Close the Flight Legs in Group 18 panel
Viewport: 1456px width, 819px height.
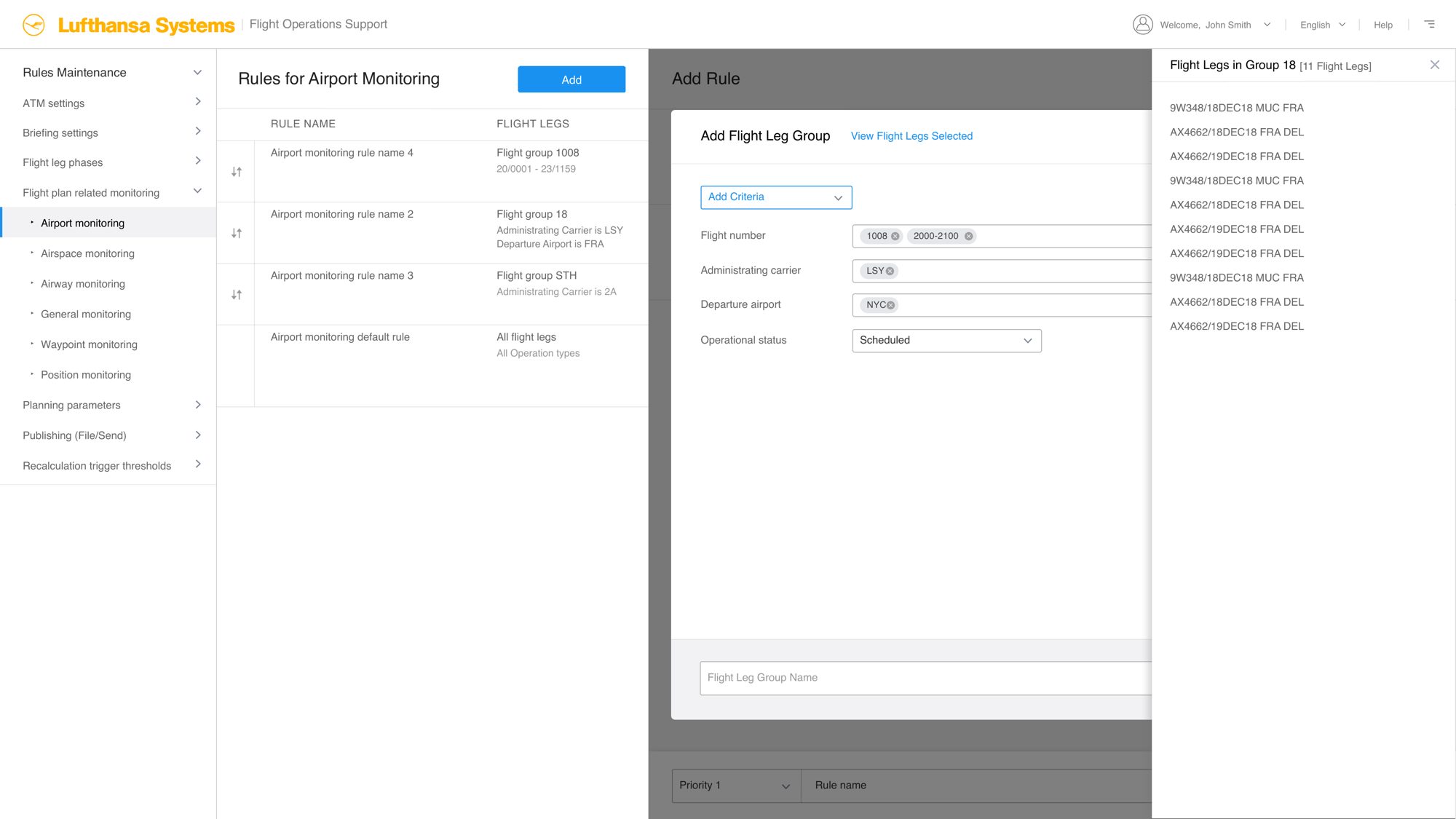(x=1435, y=65)
